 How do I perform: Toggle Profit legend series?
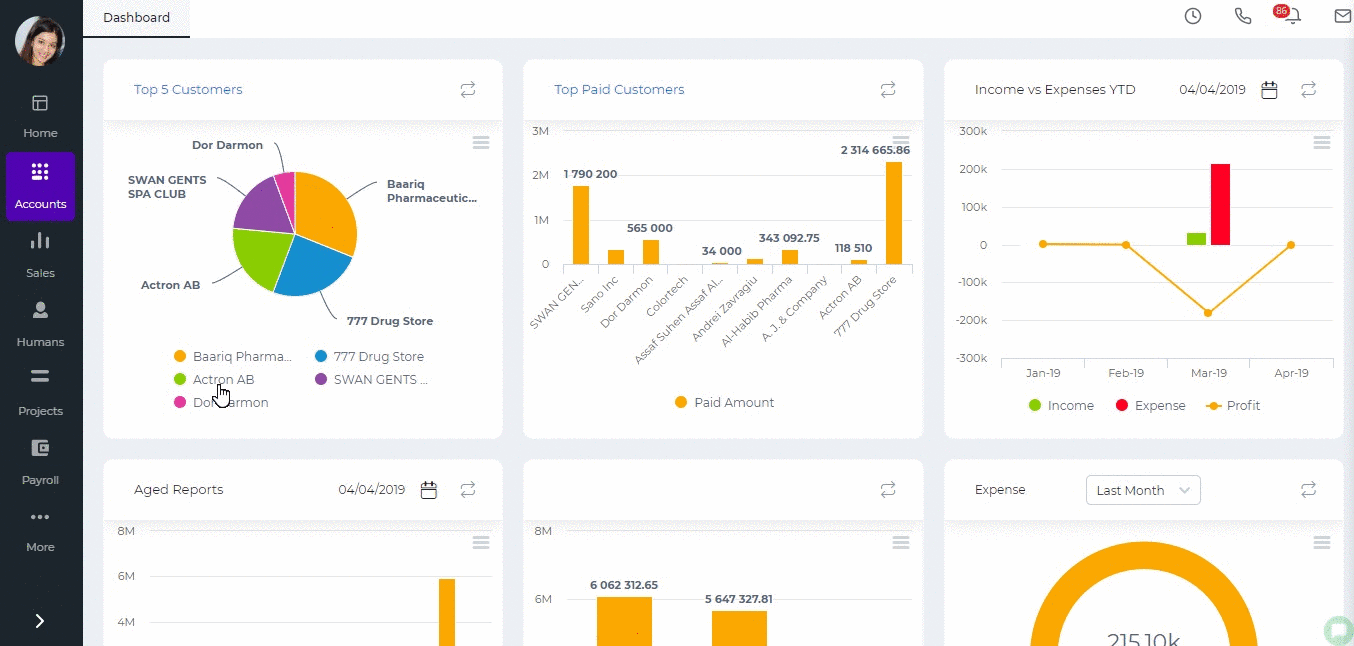(x=1233, y=405)
